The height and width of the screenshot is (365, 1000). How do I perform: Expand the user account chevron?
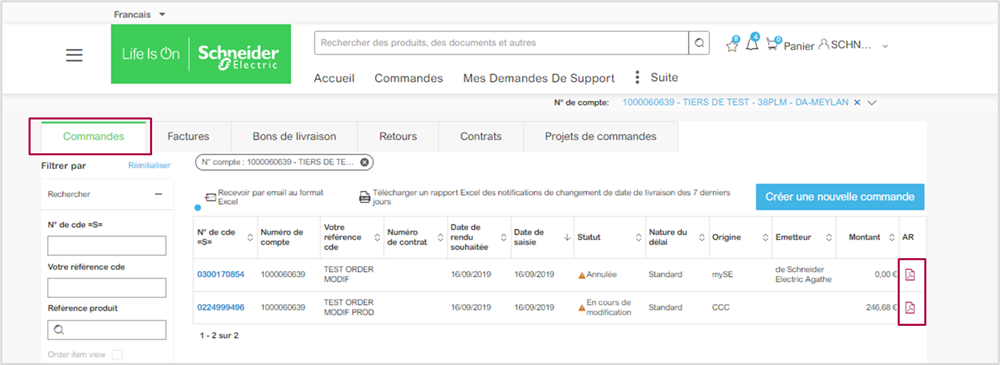(885, 46)
